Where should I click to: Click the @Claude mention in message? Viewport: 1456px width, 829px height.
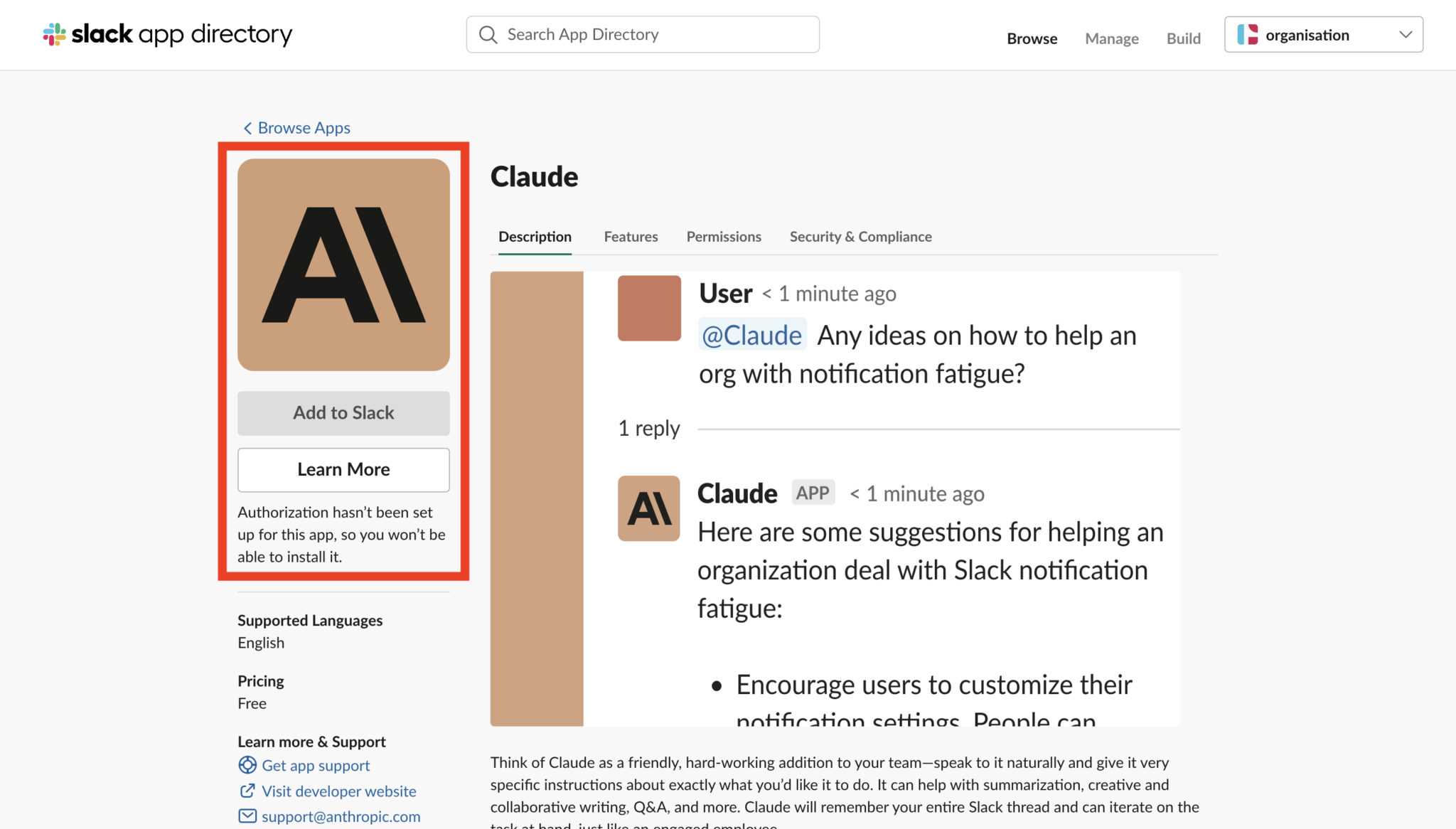point(751,335)
